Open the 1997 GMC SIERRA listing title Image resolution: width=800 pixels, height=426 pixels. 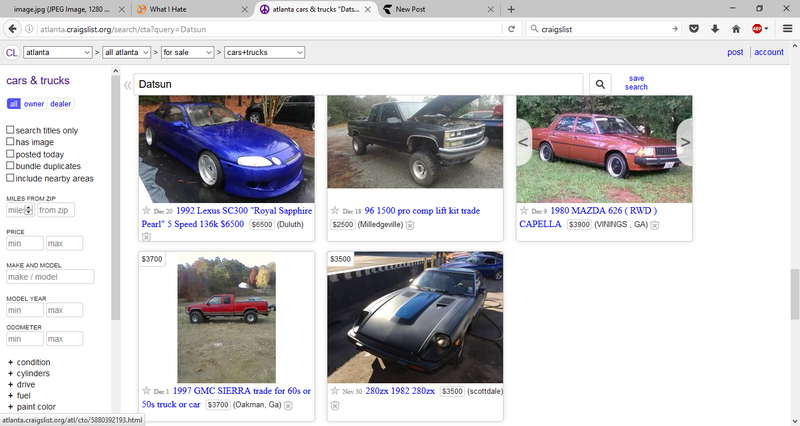click(x=226, y=398)
